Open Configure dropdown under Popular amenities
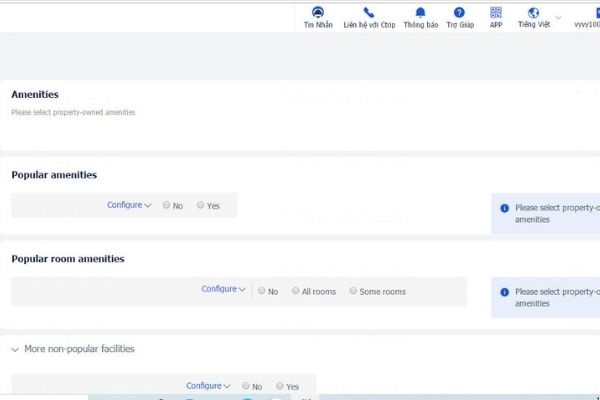 129,205
